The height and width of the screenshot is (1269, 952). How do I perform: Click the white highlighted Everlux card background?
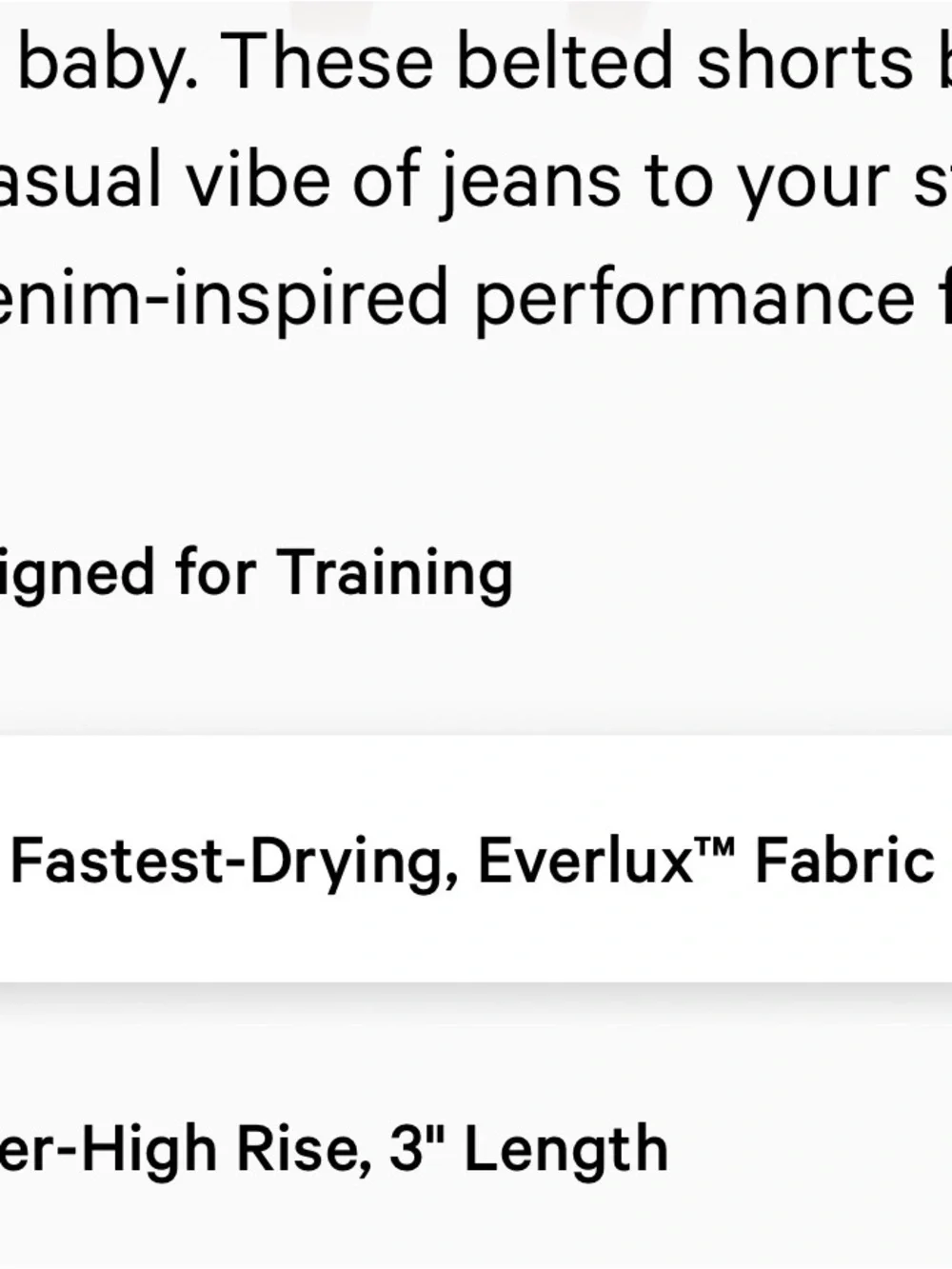476,860
